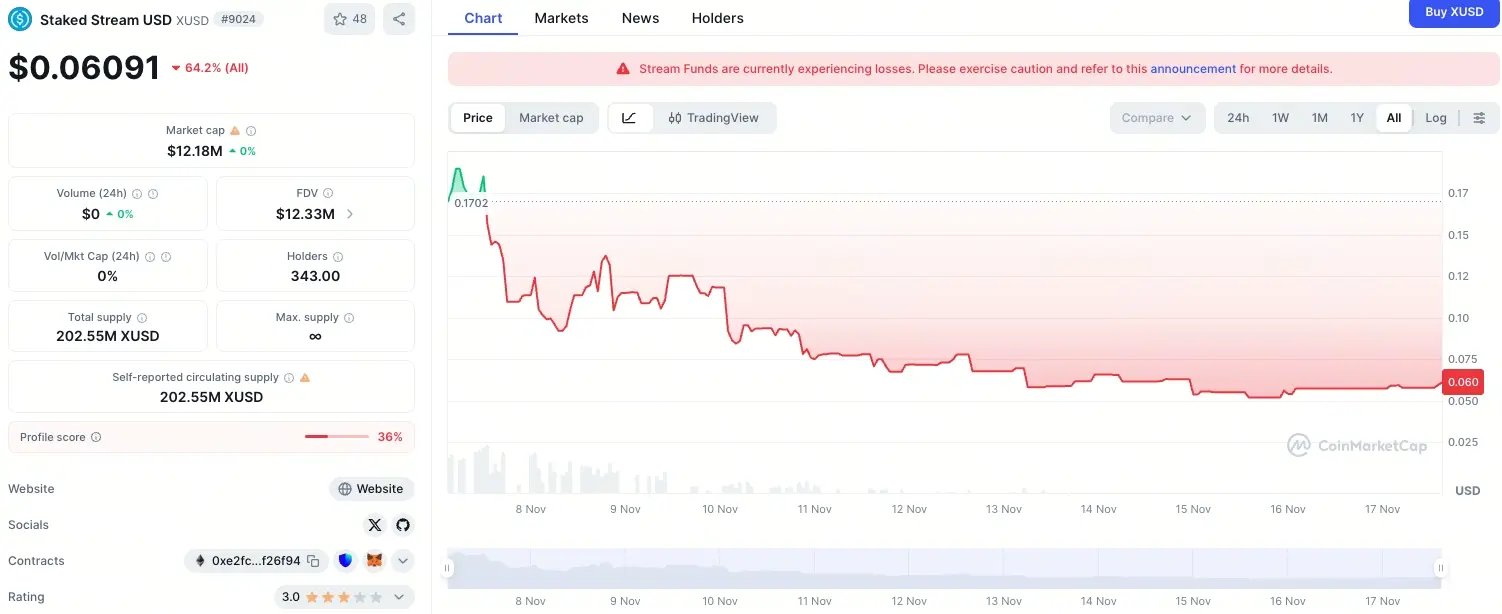Switch to the Markets tab

click(561, 18)
